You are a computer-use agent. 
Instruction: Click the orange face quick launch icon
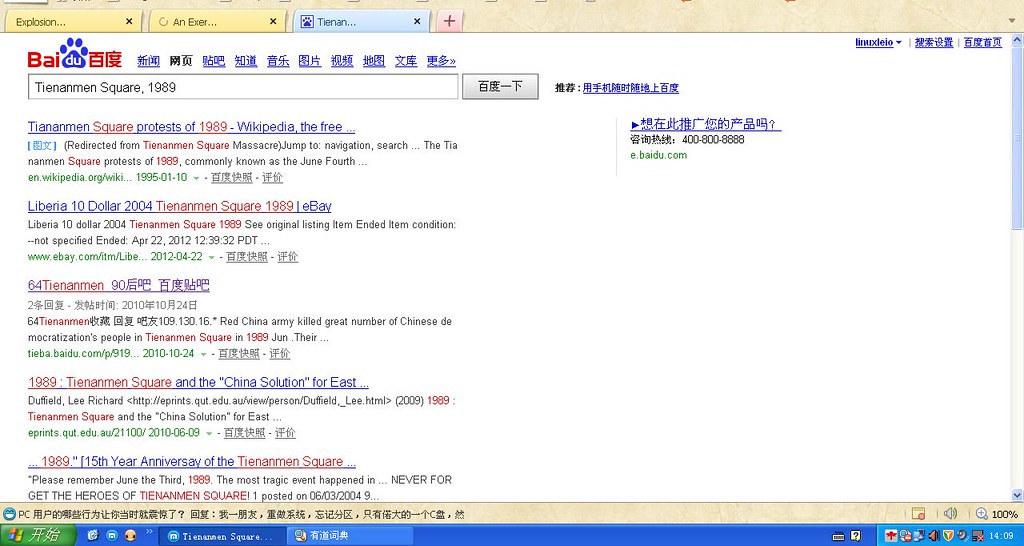130,536
